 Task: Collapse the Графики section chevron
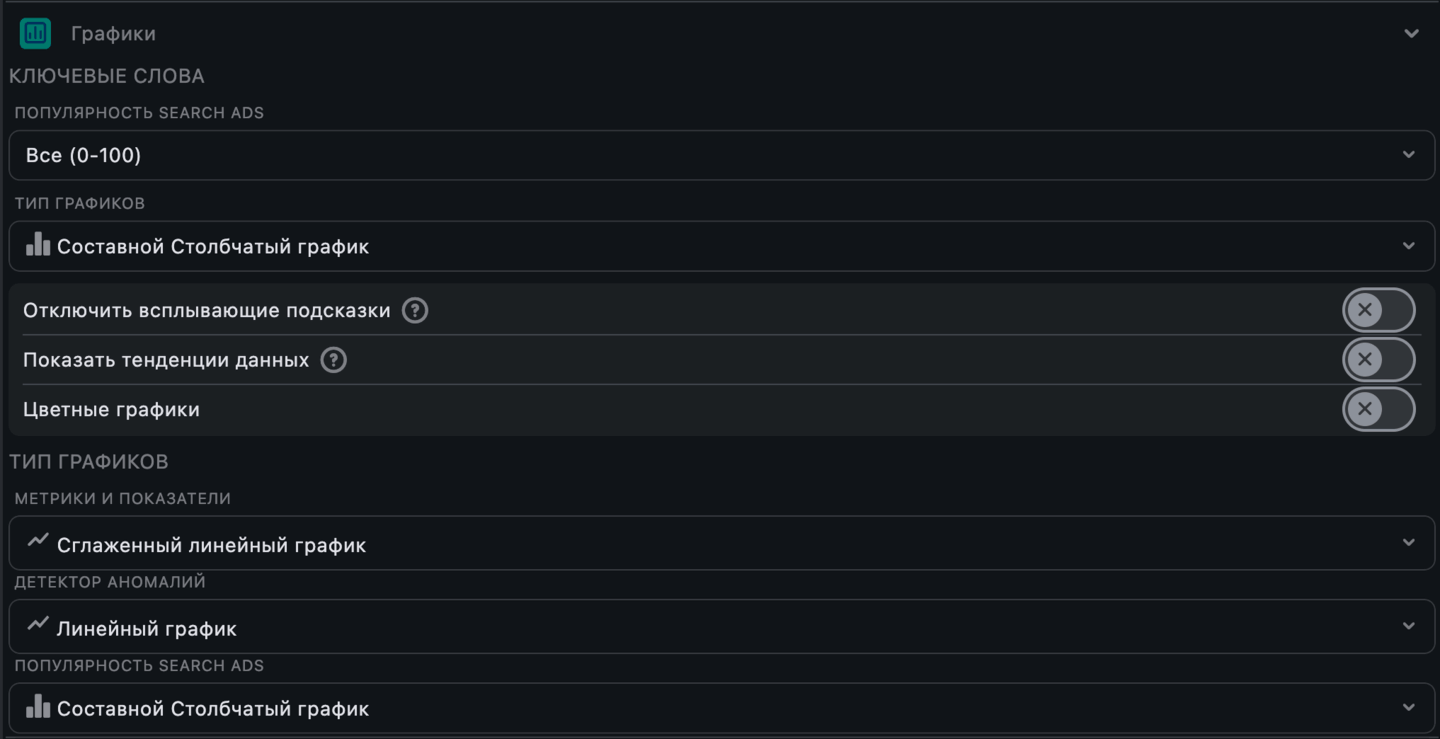(1411, 34)
